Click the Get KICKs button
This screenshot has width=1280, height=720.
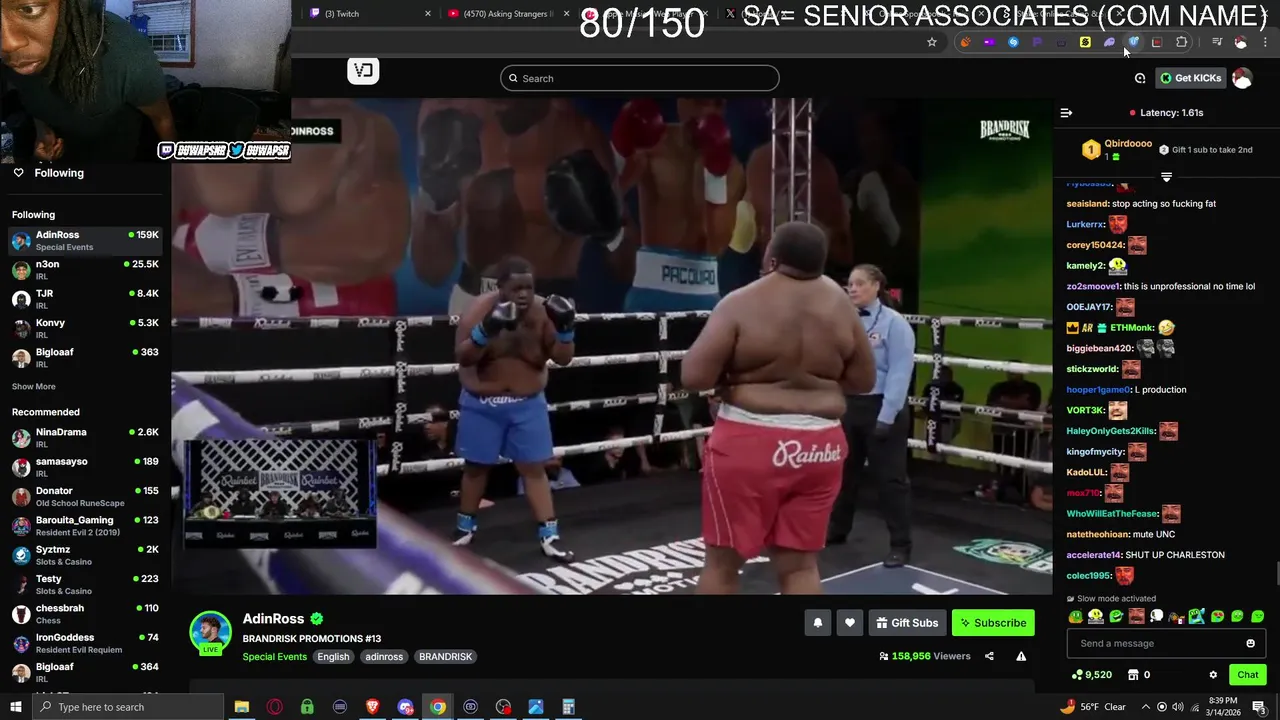pyautogui.click(x=1190, y=78)
